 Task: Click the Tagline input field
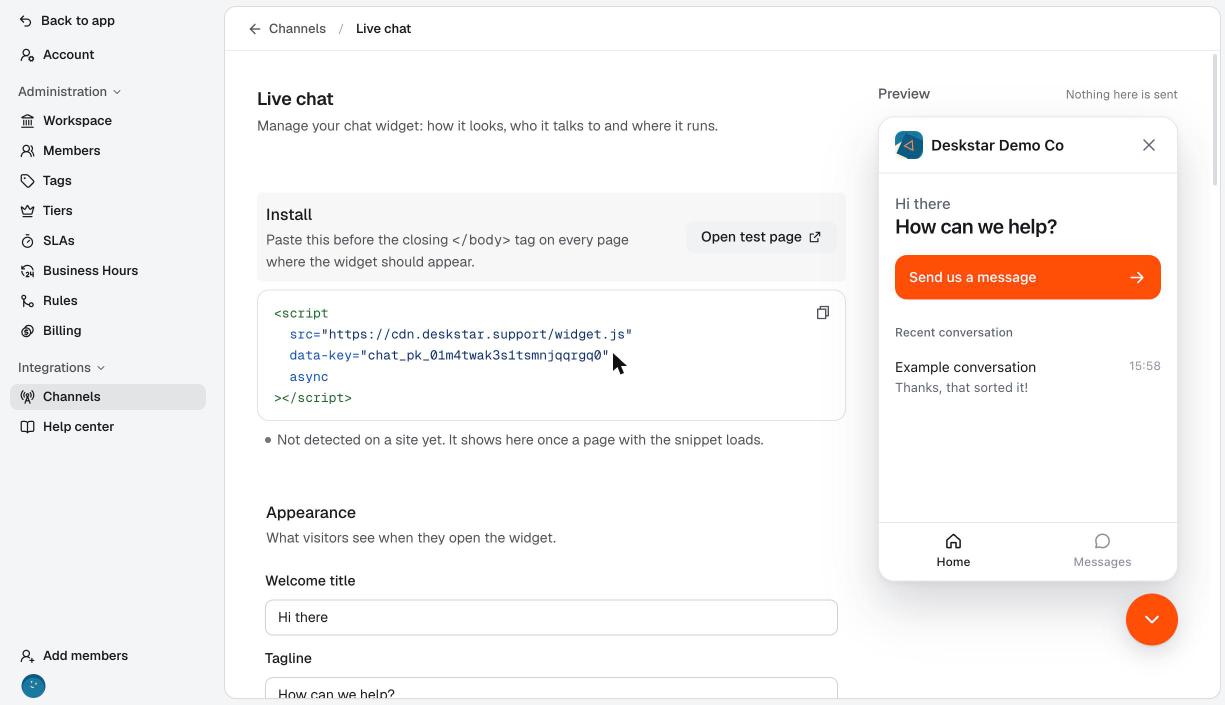pyautogui.click(x=551, y=688)
